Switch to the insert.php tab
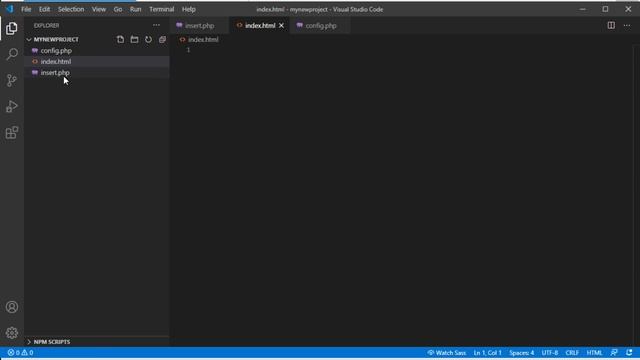This screenshot has width=640, height=360. (x=200, y=25)
